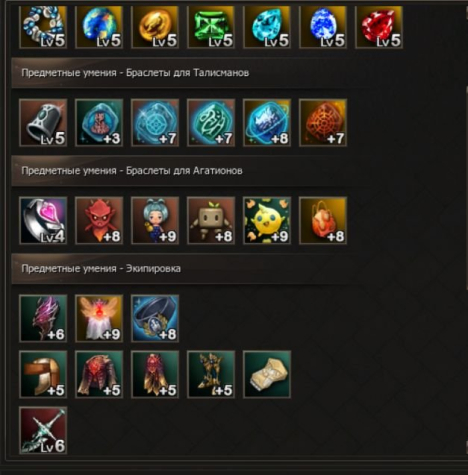Select the orange web talisman +7

pyautogui.click(x=323, y=123)
